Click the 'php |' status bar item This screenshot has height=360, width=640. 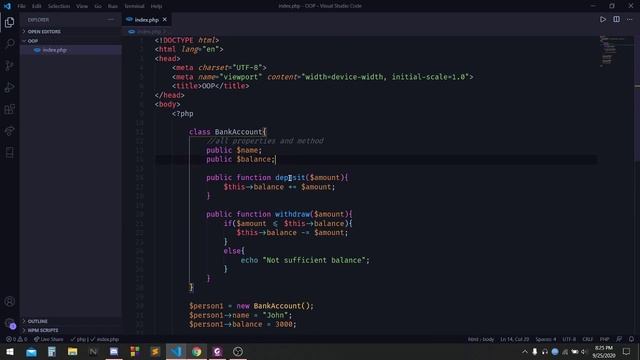pos(79,339)
